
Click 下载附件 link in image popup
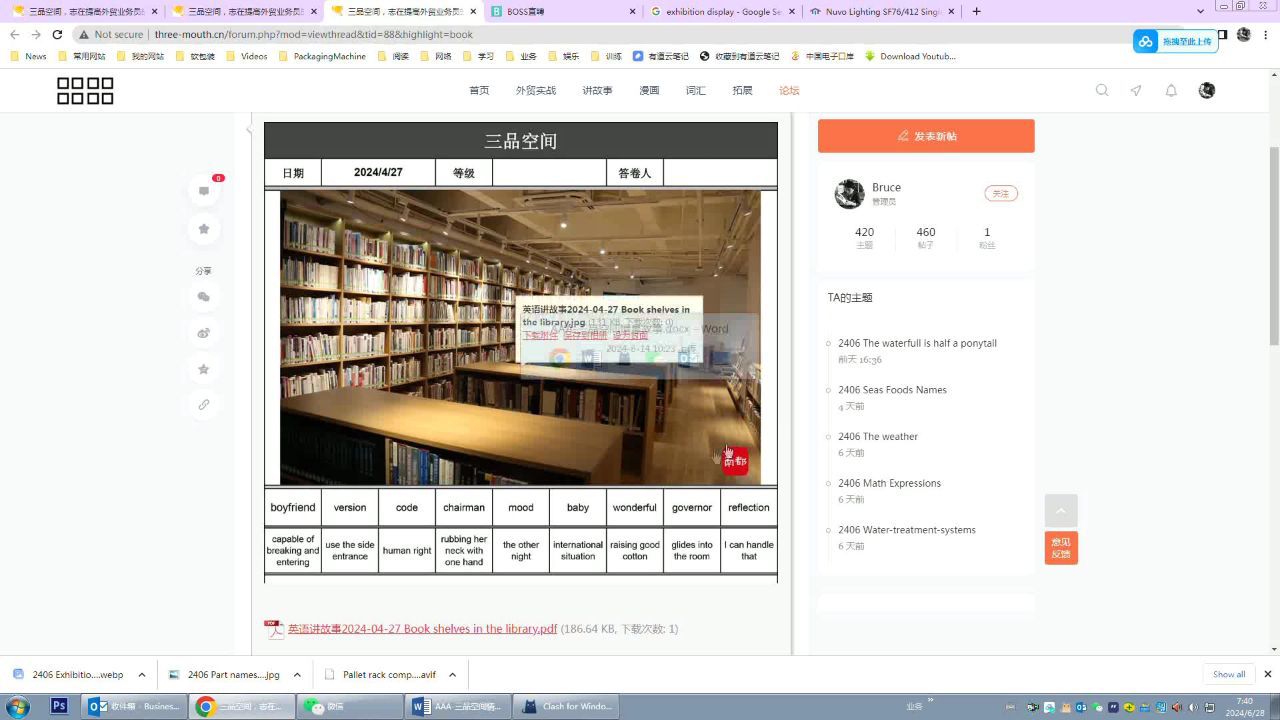[x=540, y=335]
